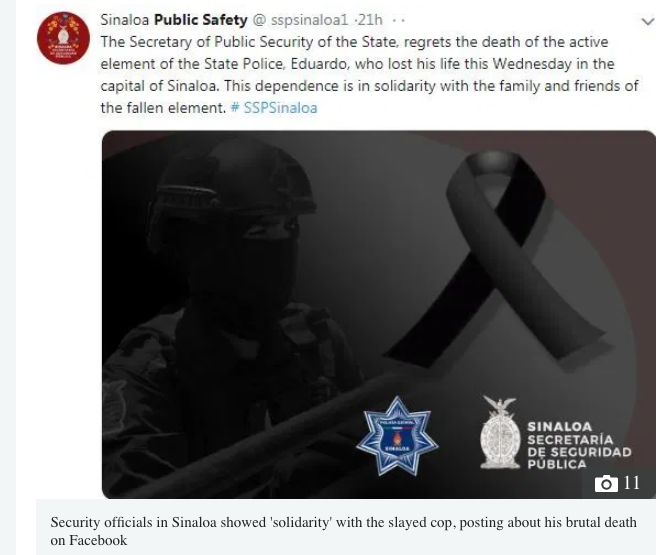The image size is (663, 555).
Task: Click the black mourning ribbon graphic
Action: coord(497,258)
